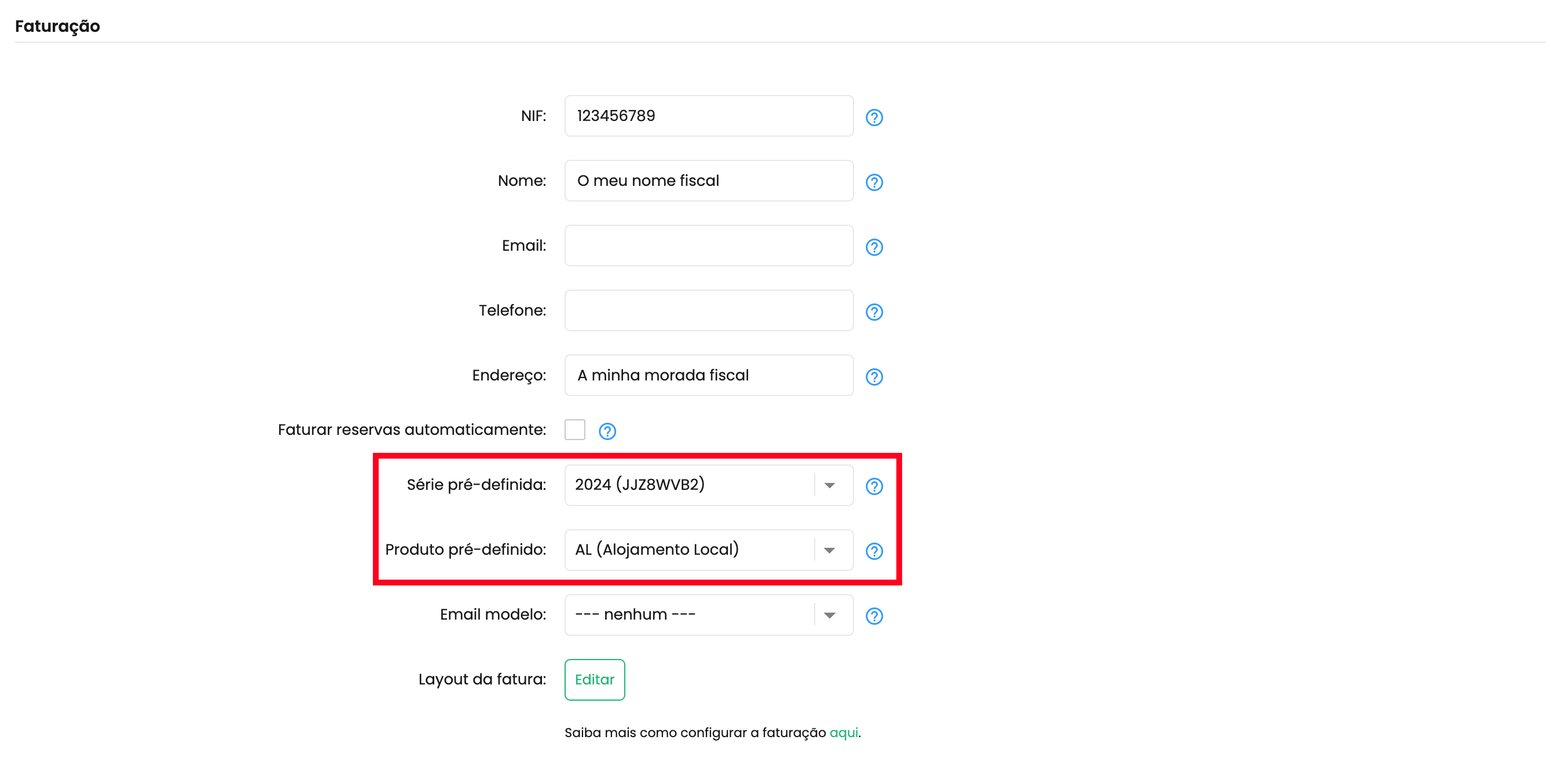Click help icon for Produto pré-definido
The width and height of the screenshot is (1568, 769).
pyautogui.click(x=874, y=551)
